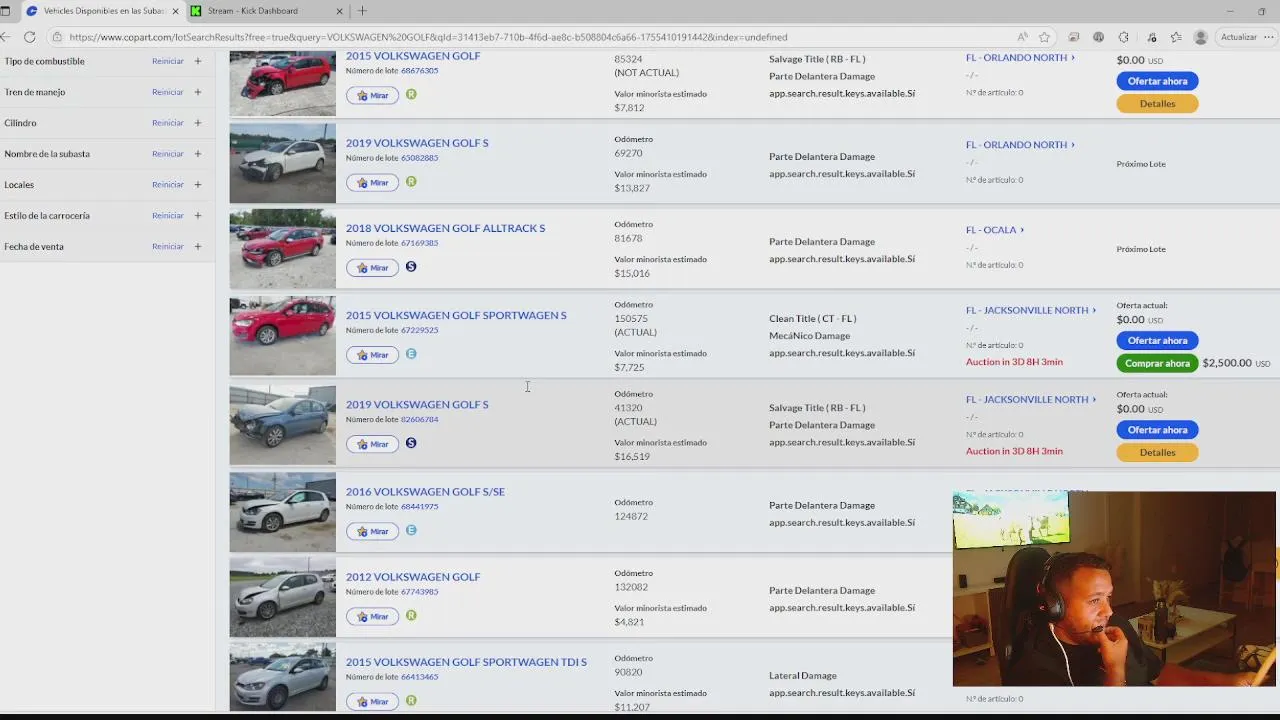Watch the Golf Alltrack S with Mirar
This screenshot has width=1280, height=720.
pos(372,267)
